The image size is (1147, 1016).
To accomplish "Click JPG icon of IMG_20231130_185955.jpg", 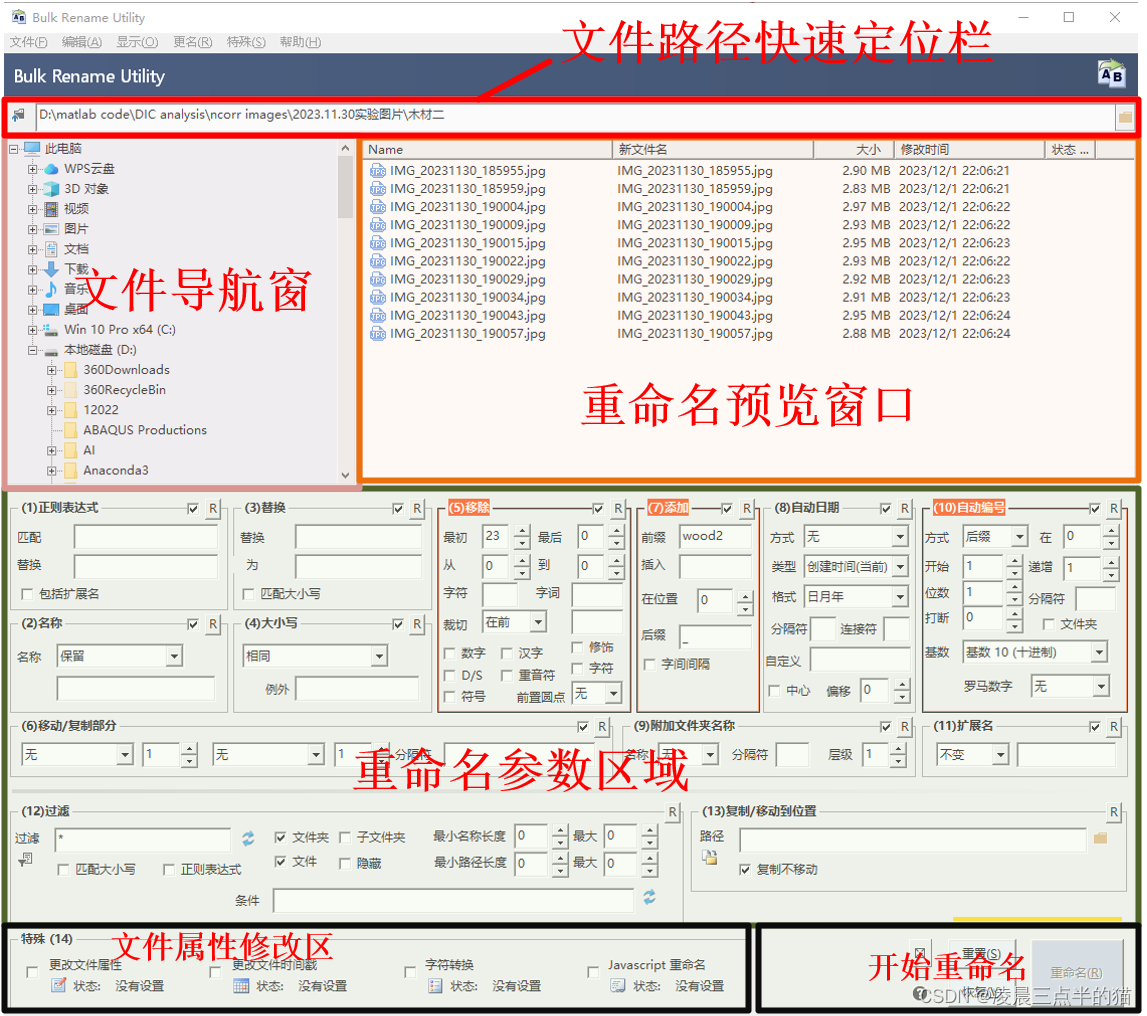I will [377, 171].
